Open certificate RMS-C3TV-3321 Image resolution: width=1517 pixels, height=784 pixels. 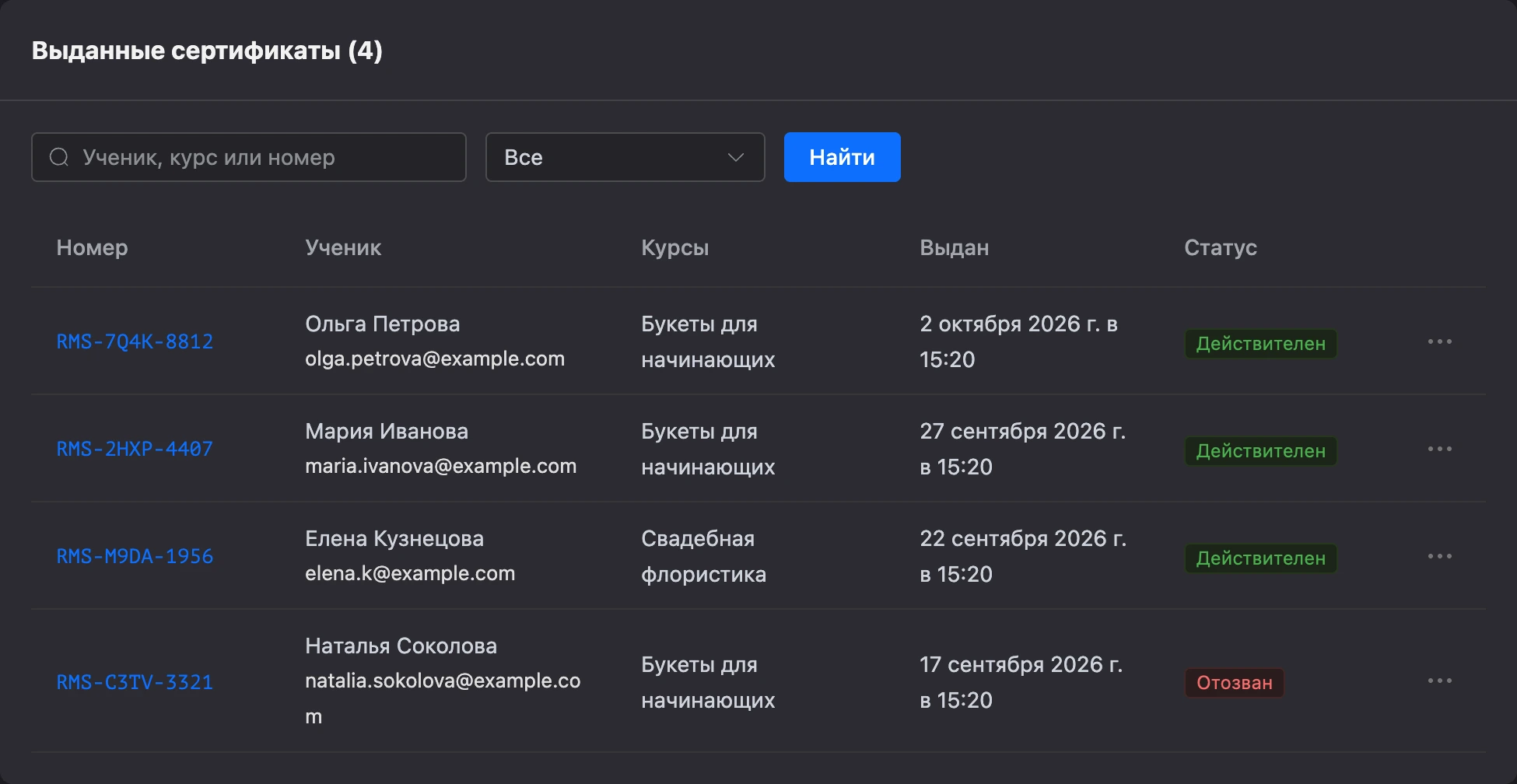pyautogui.click(x=135, y=682)
